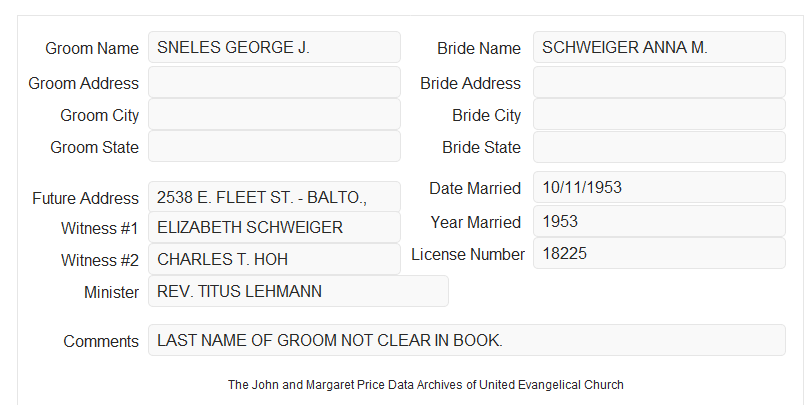805x405 pixels.
Task: Focus the empty Bride Address field
Action: 659,82
